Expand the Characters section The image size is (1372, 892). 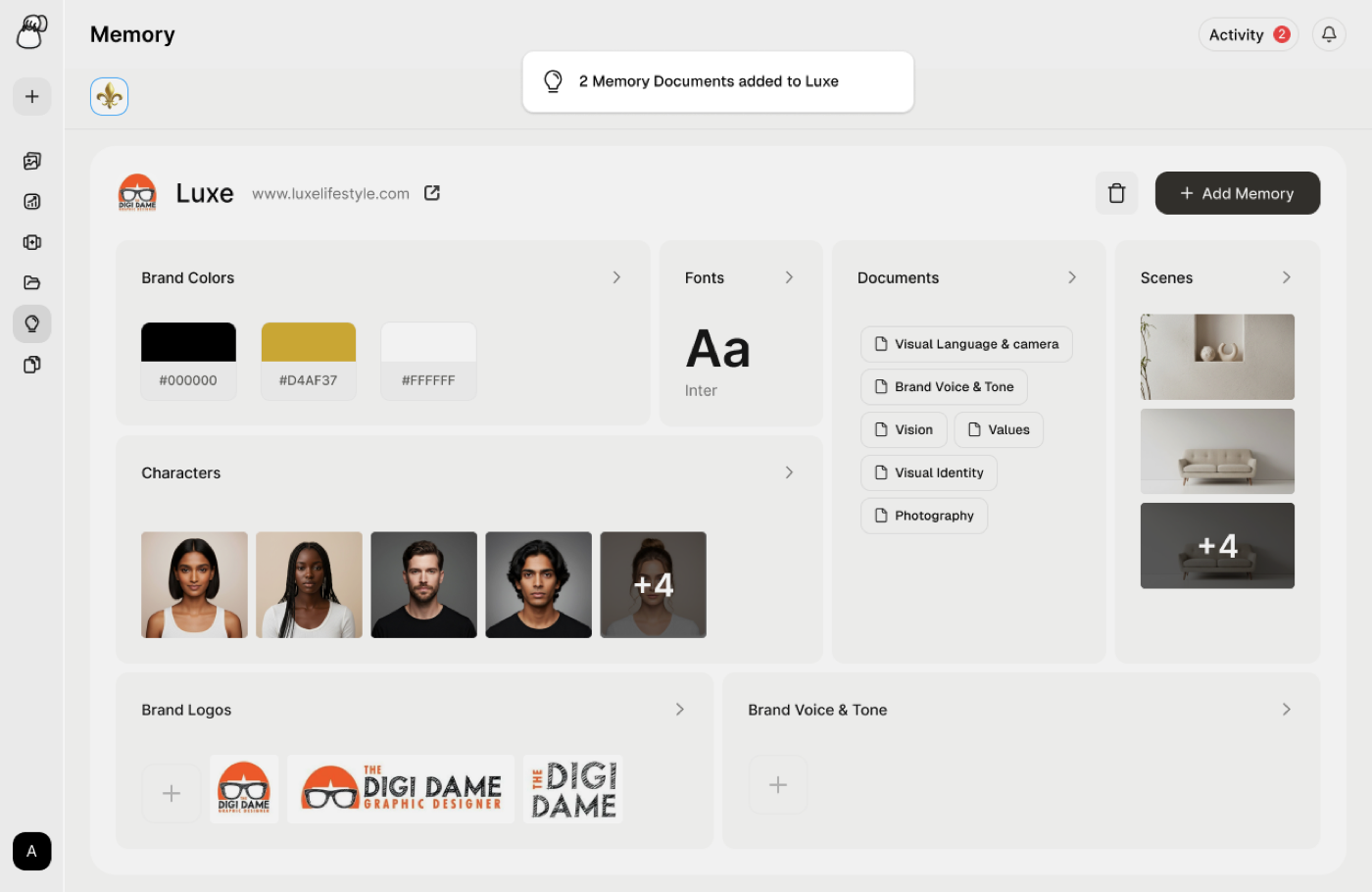coord(789,472)
